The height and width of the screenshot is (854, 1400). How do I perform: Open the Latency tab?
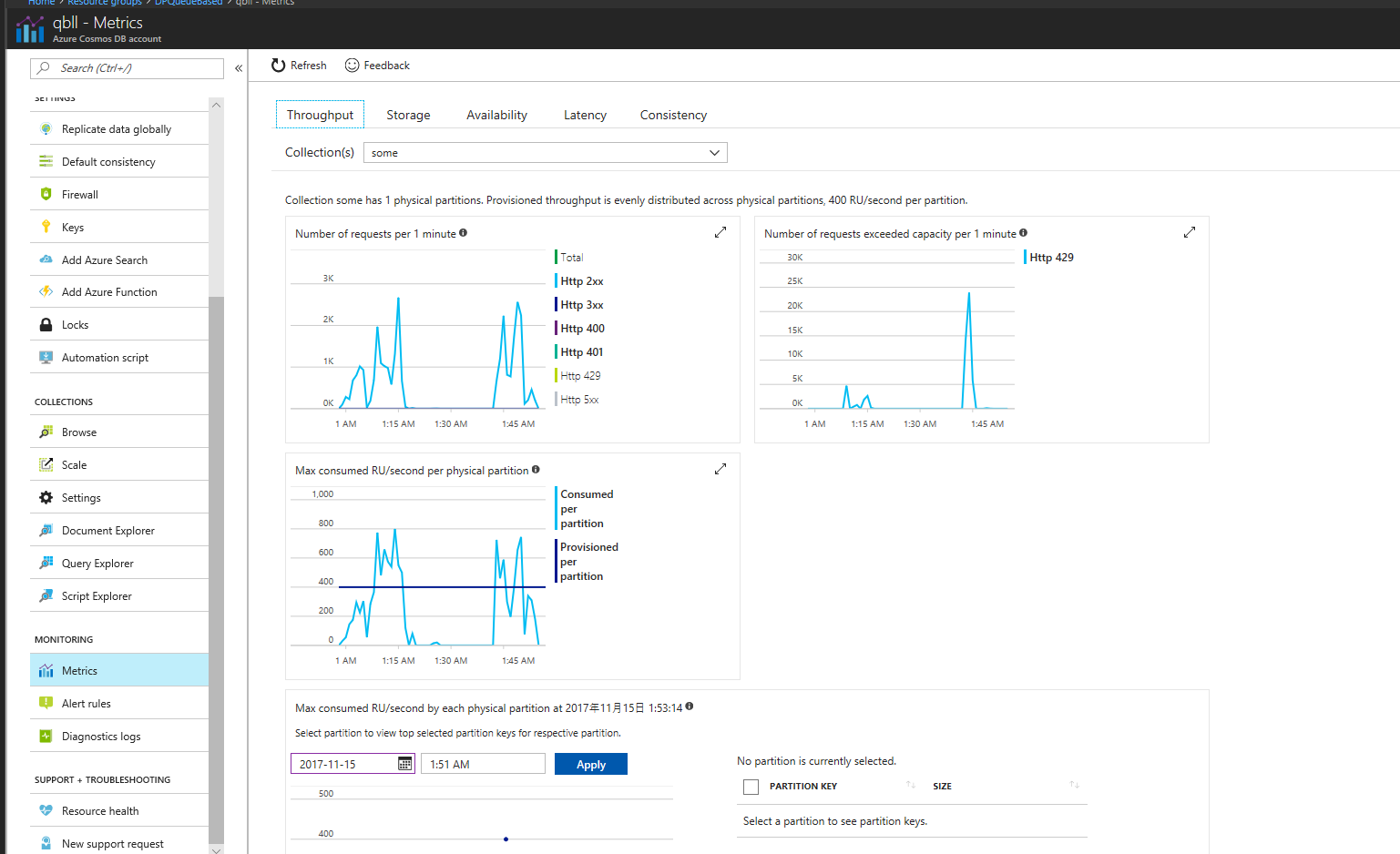click(584, 115)
